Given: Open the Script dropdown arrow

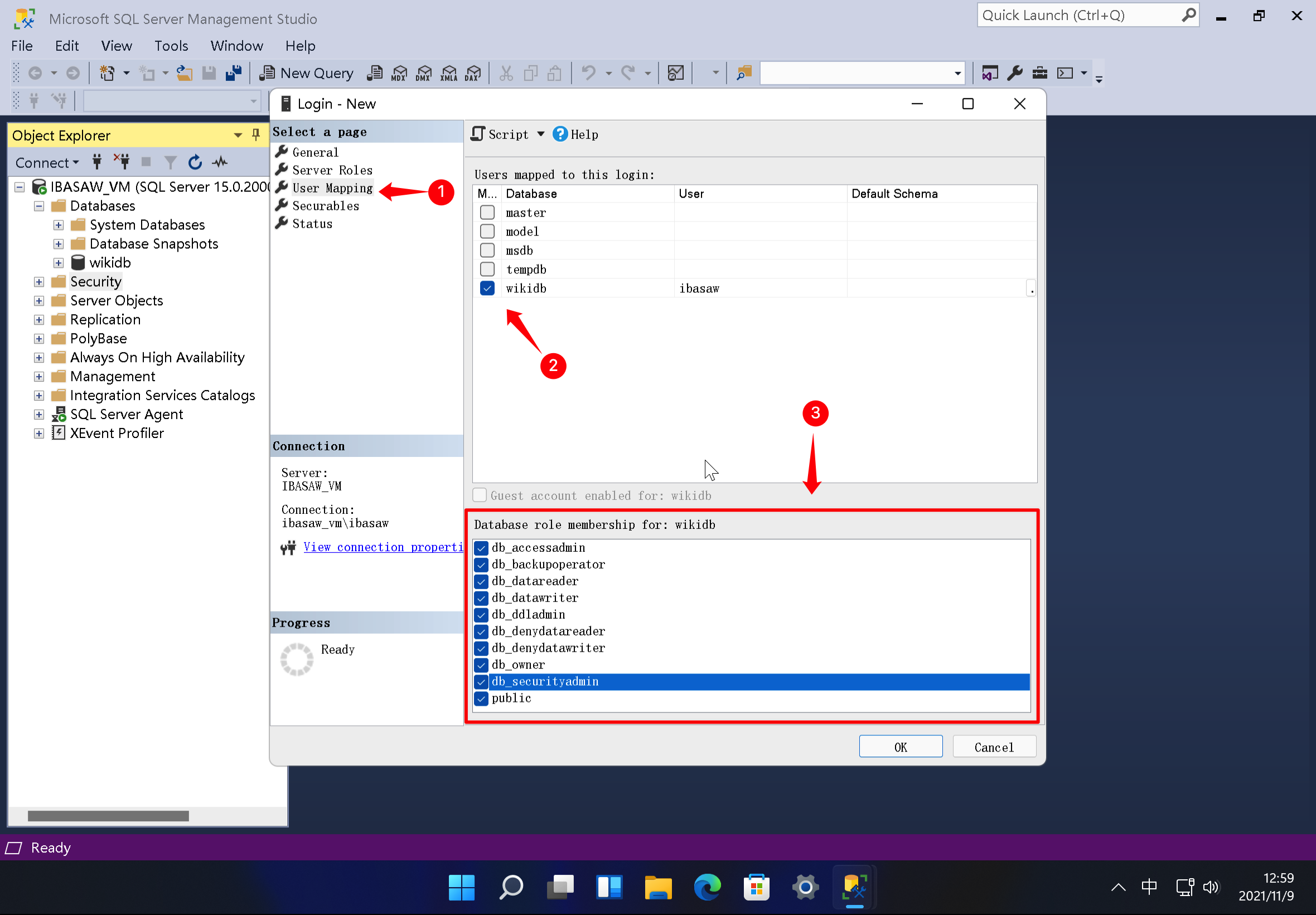Looking at the screenshot, I should [x=540, y=134].
